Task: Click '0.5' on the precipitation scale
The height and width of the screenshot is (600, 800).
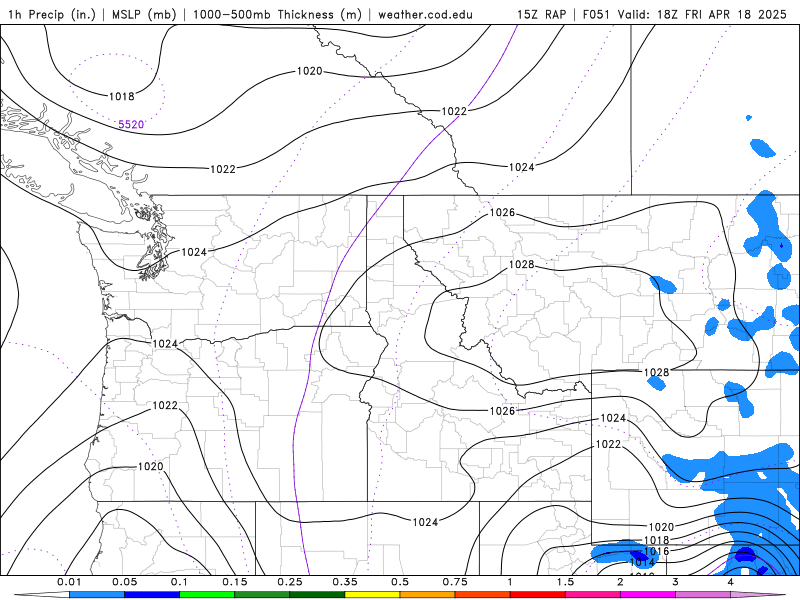Action: 400,582
